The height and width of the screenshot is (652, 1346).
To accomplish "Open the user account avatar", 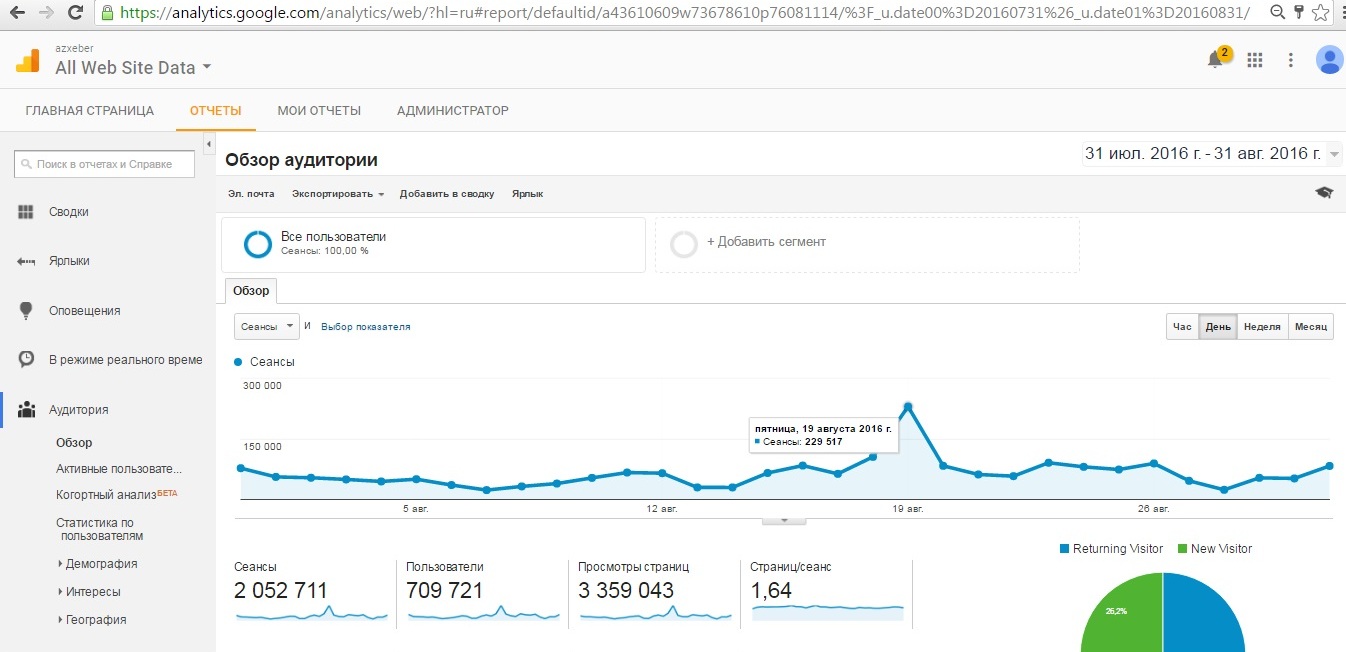I will click(x=1329, y=60).
